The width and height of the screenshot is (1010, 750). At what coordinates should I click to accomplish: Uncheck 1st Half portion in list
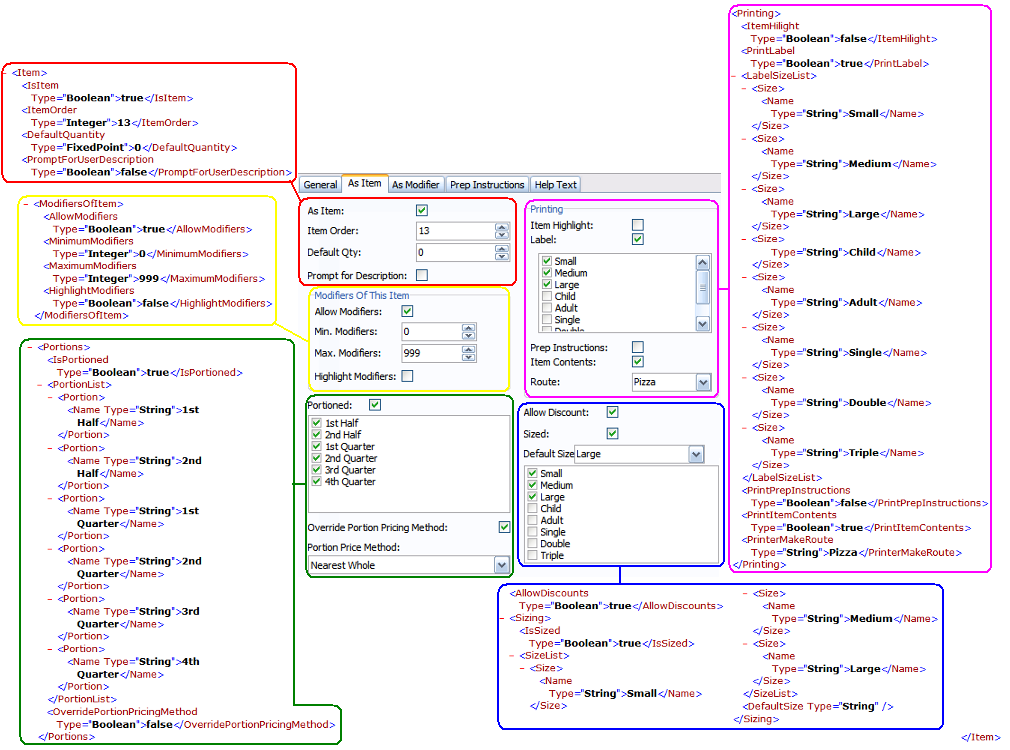click(317, 423)
